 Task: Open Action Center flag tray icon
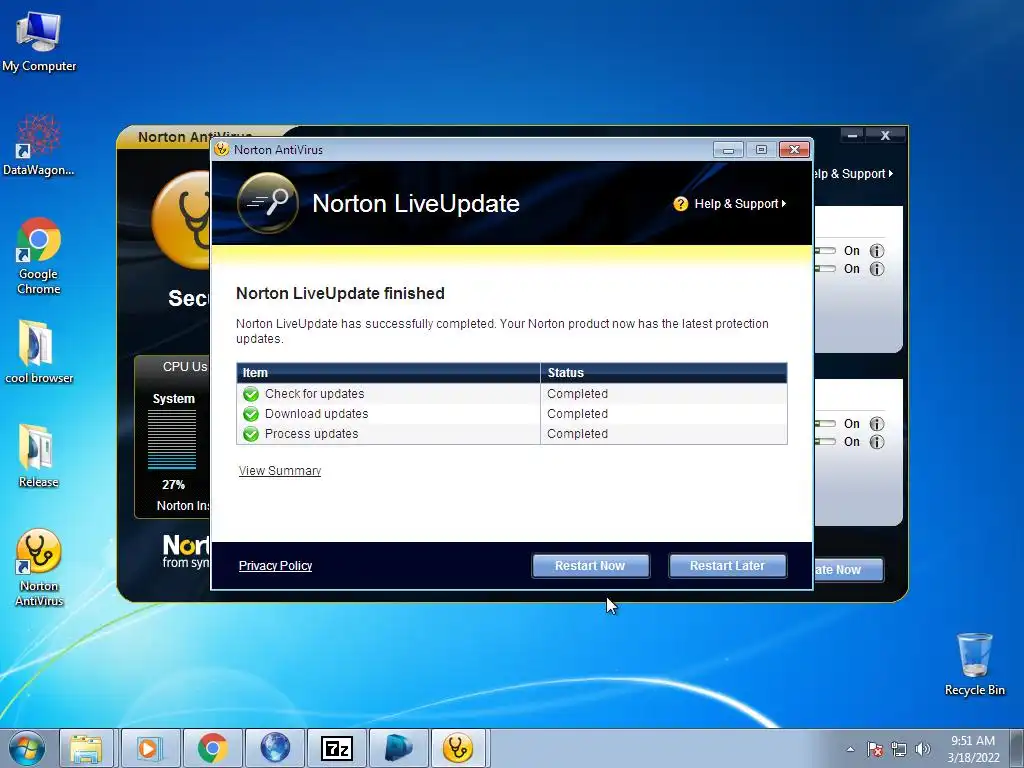tap(875, 749)
